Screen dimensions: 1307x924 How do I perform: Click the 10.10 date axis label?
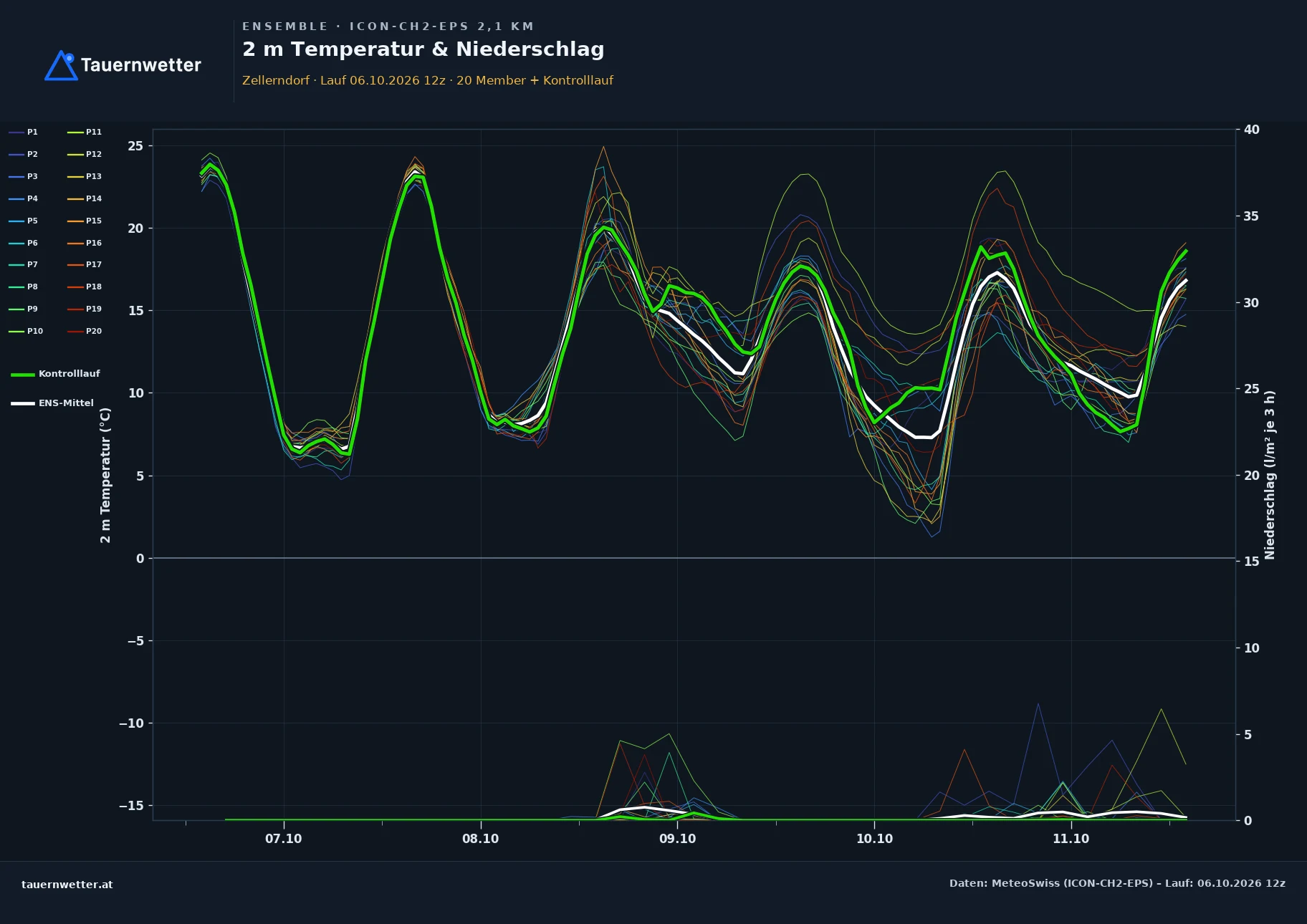[874, 839]
